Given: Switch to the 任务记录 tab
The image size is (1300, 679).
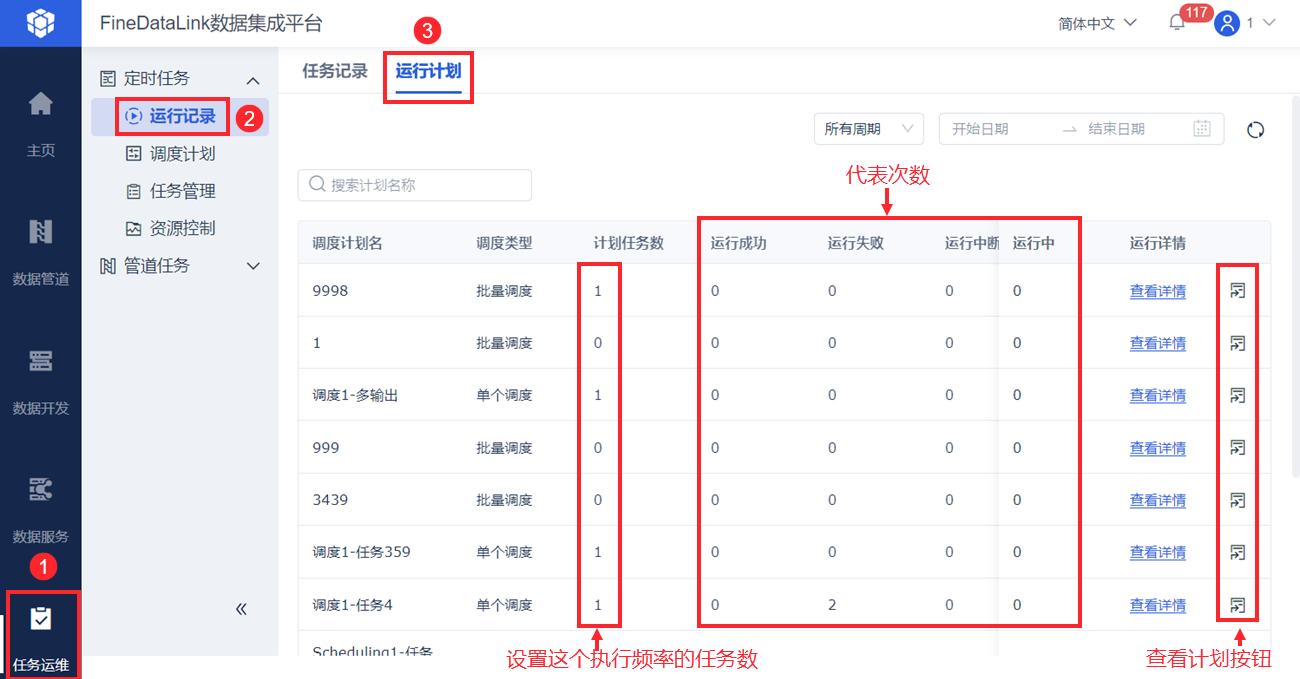Looking at the screenshot, I should [335, 71].
